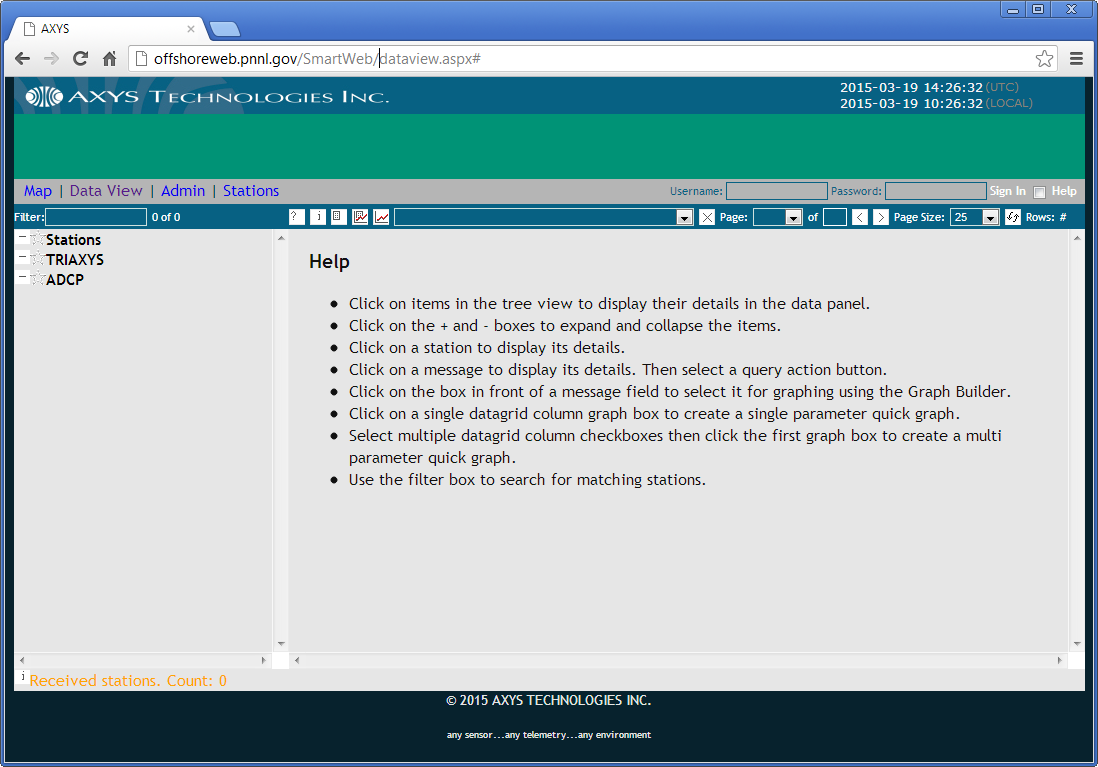
Task: Click data panel scroll down arrow
Action: [x=1077, y=643]
